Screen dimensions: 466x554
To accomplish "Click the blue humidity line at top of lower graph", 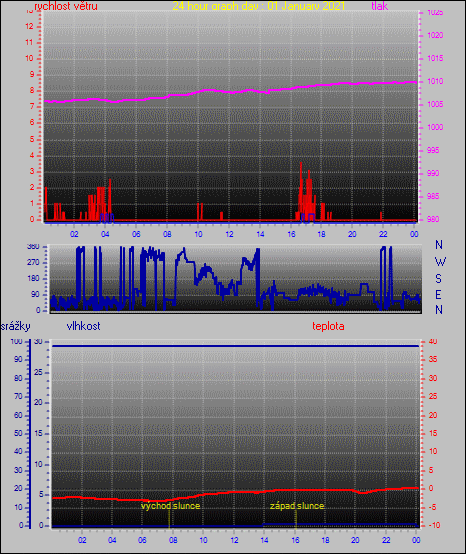I will [236, 346].
